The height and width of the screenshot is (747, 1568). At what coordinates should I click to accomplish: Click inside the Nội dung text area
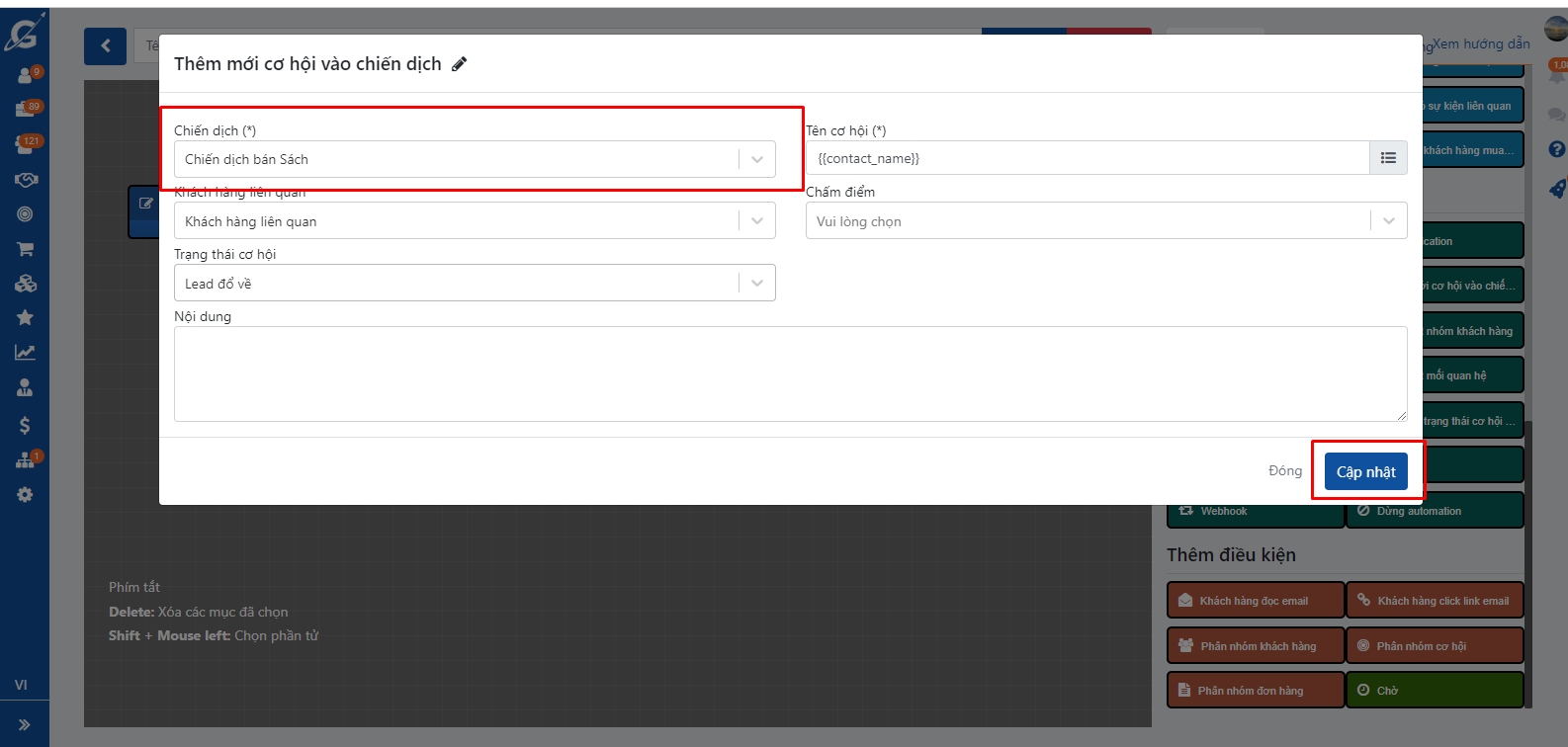[x=790, y=373]
